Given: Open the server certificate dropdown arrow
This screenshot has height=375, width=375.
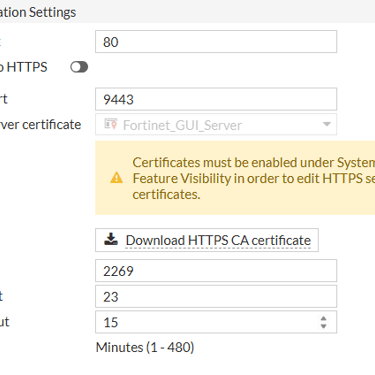Looking at the screenshot, I should point(327,124).
